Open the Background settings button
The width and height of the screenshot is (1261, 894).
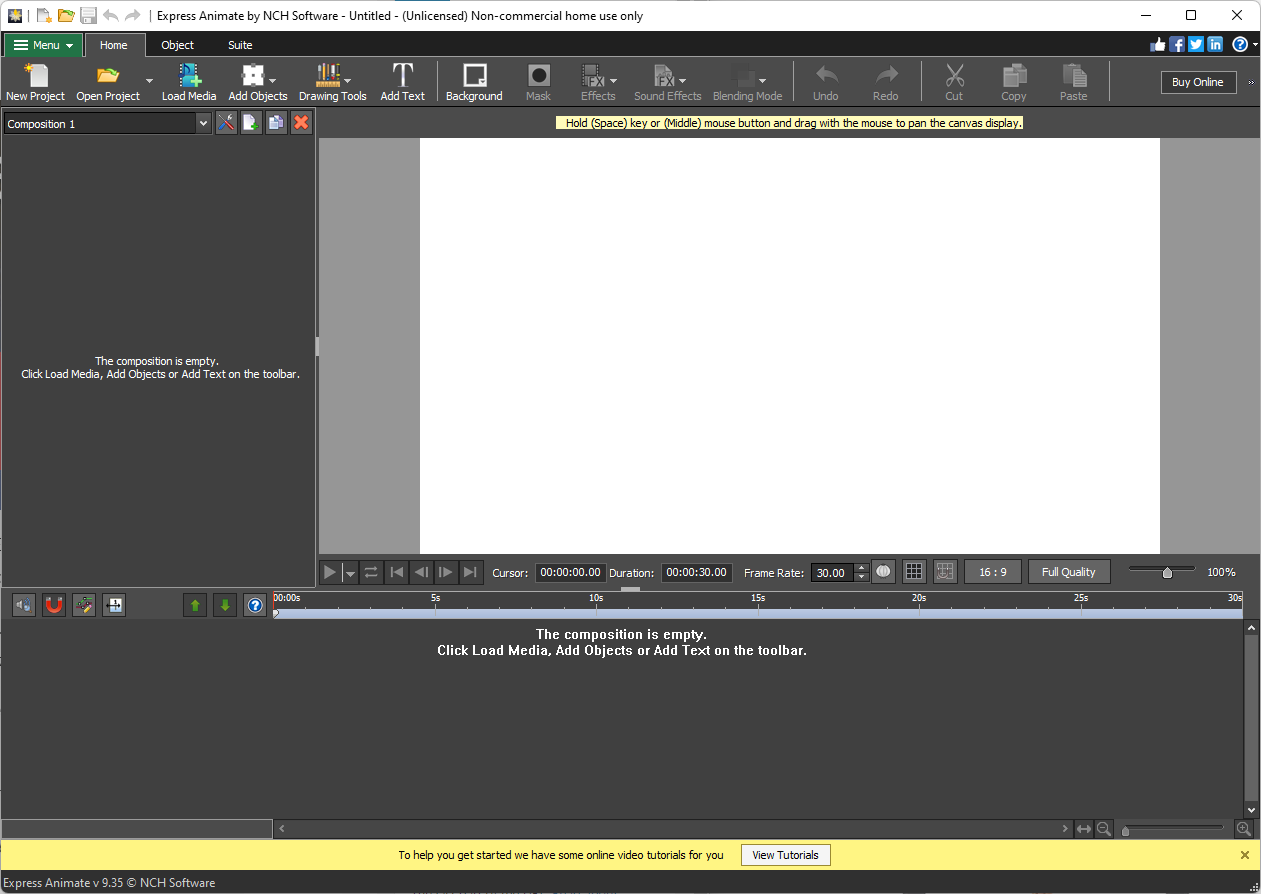coord(474,82)
